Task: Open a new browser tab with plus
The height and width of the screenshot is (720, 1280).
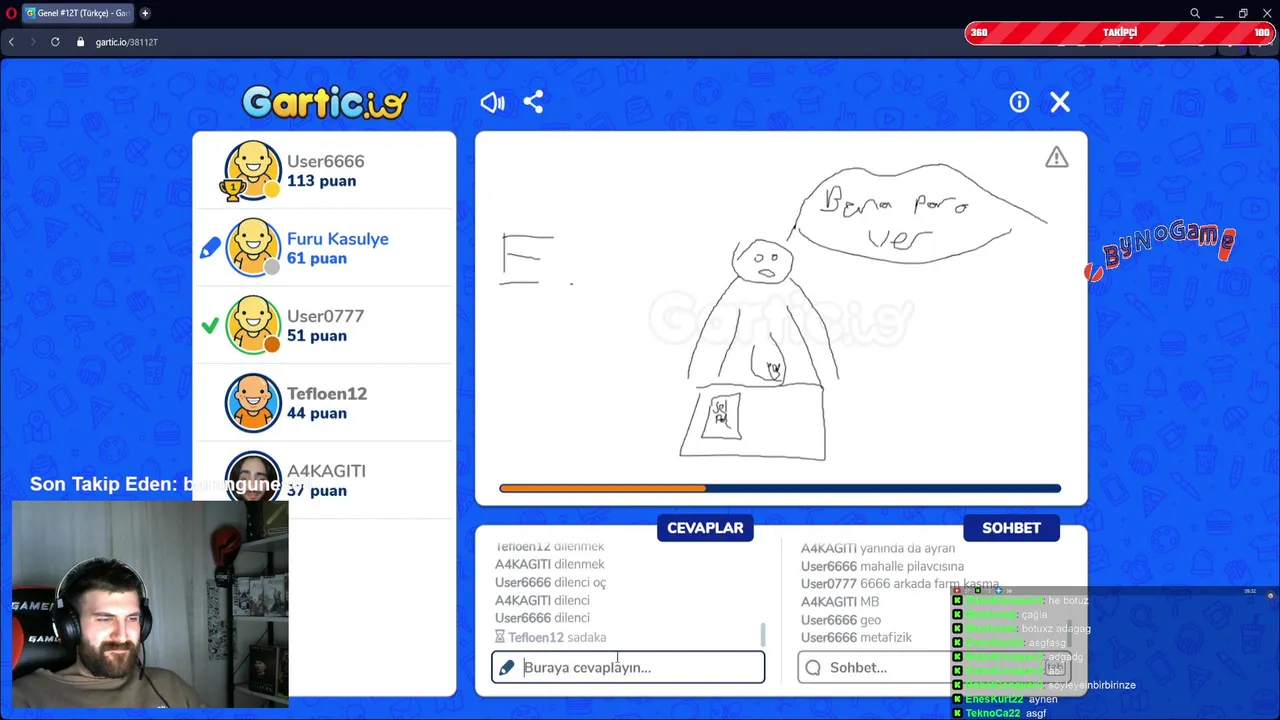Action: pos(145,13)
